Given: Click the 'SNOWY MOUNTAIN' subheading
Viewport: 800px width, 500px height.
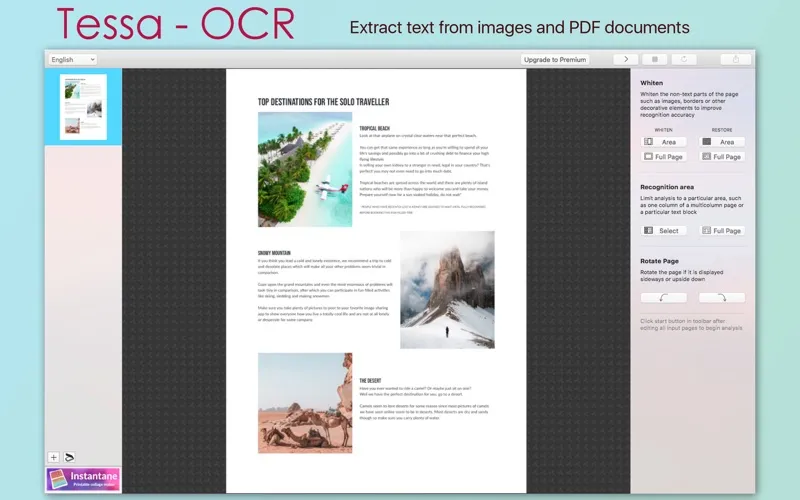Looking at the screenshot, I should pos(274,253).
